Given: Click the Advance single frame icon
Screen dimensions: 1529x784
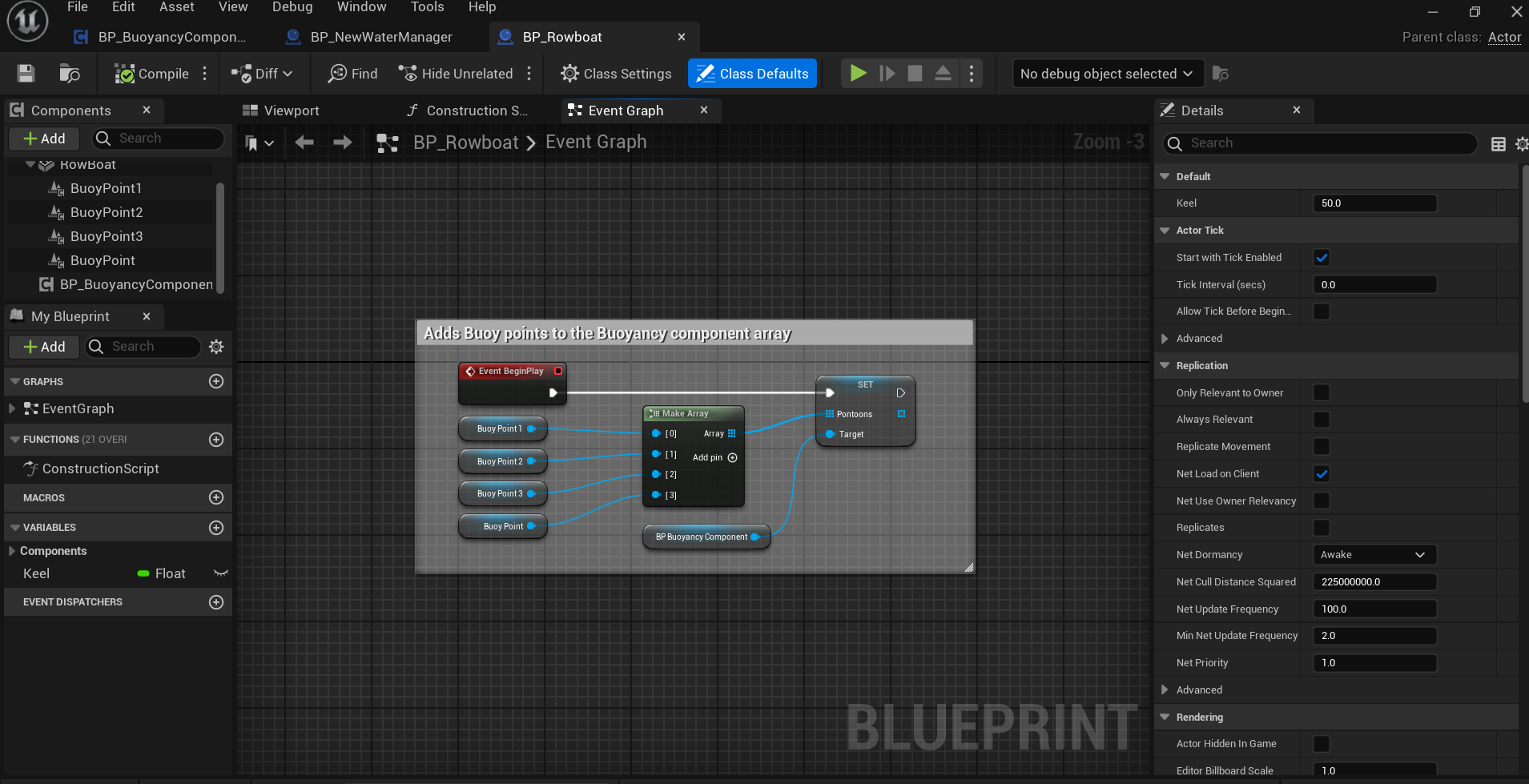Looking at the screenshot, I should pos(887,74).
